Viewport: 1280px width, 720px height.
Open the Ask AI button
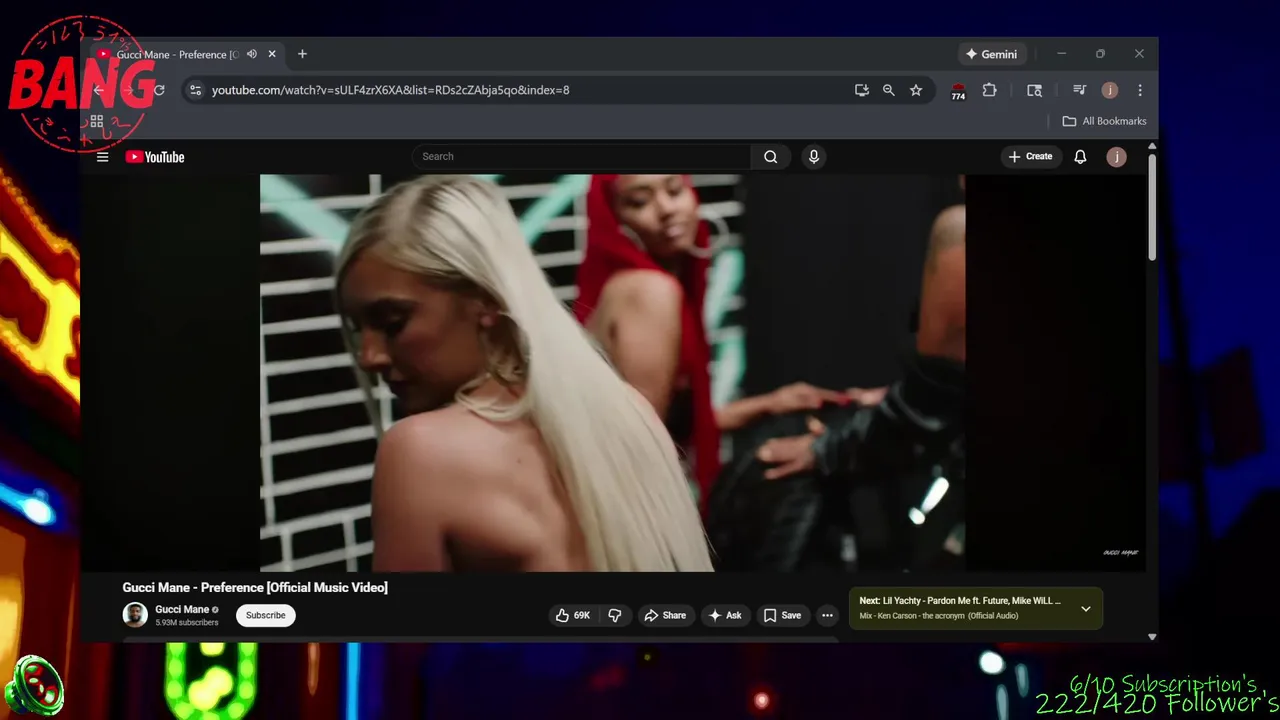[x=724, y=616]
